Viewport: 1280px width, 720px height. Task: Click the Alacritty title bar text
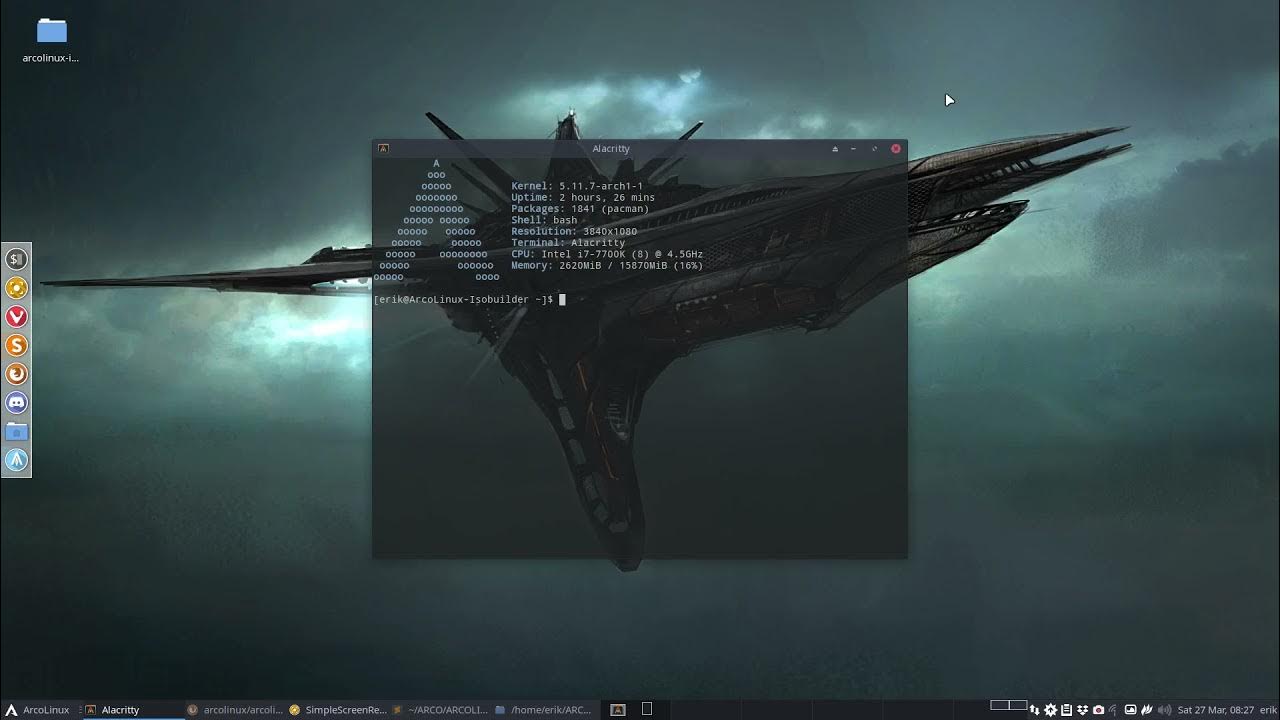(x=611, y=148)
